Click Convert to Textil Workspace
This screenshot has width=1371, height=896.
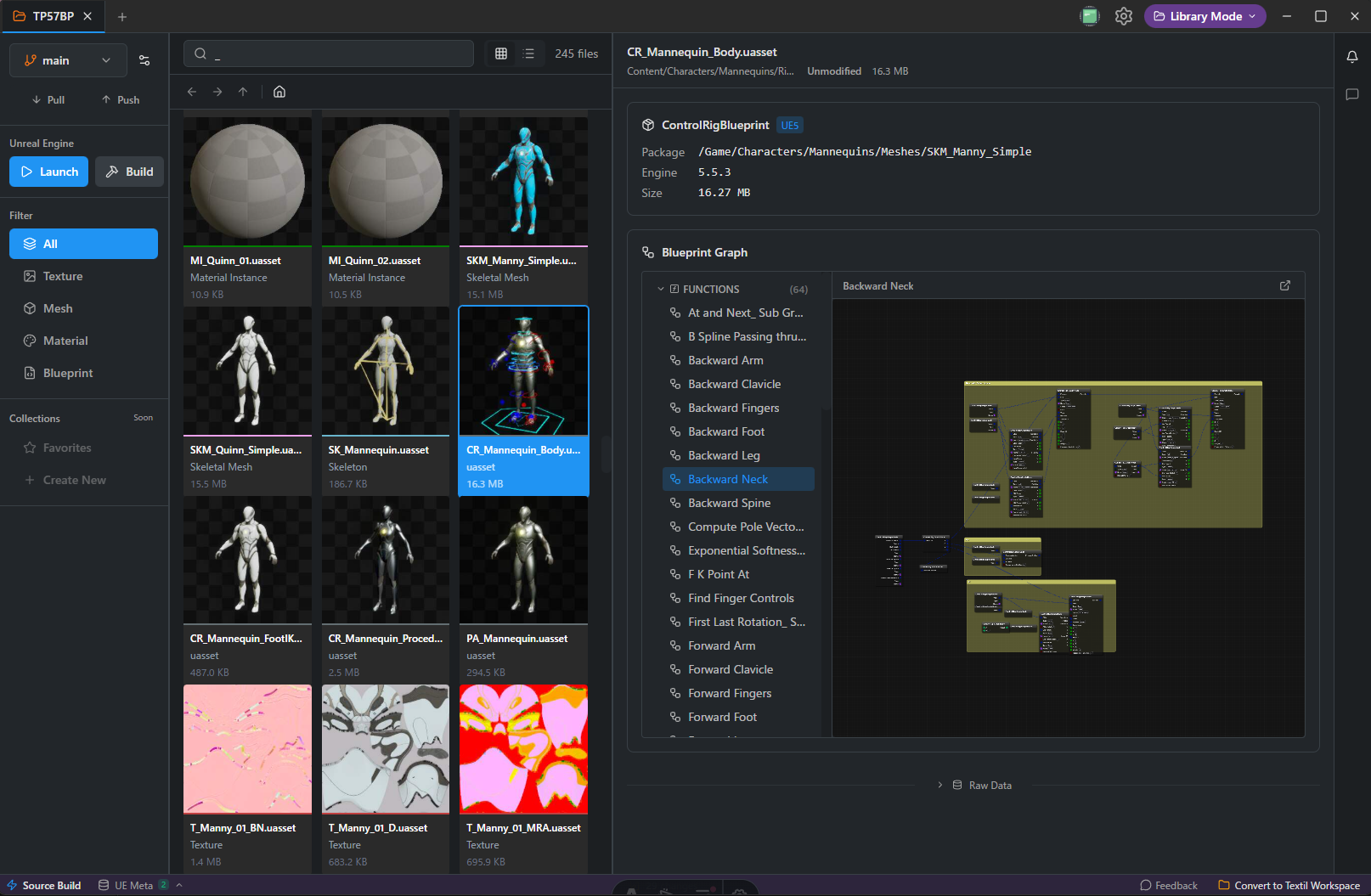(1289, 886)
